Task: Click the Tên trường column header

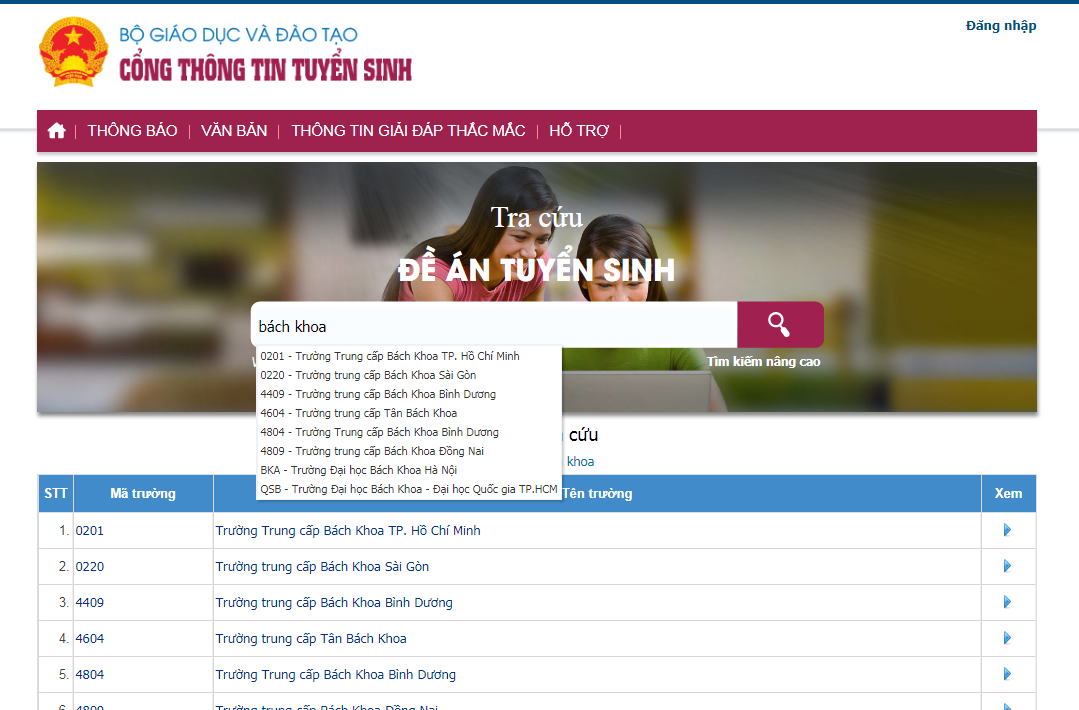Action: (x=597, y=493)
